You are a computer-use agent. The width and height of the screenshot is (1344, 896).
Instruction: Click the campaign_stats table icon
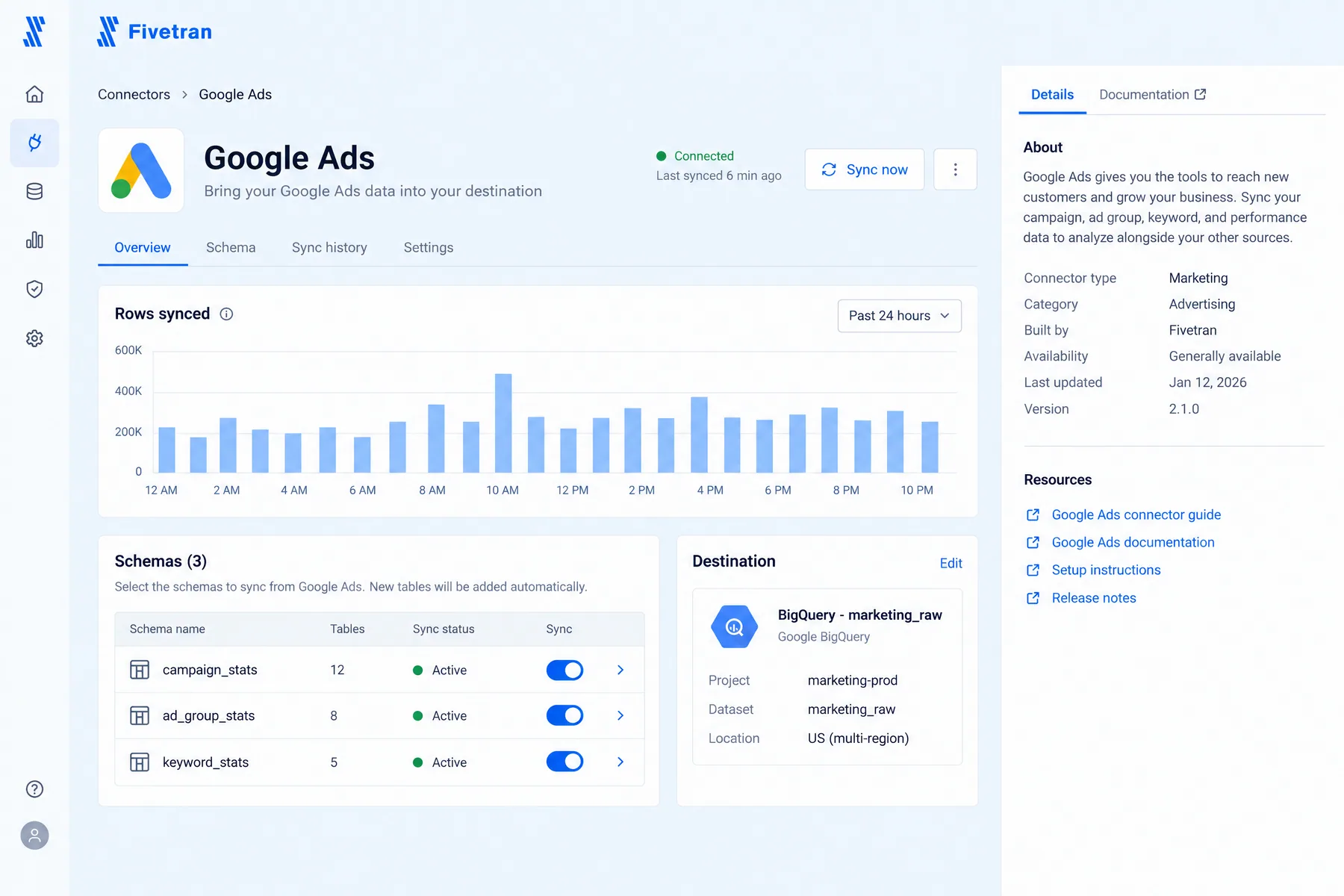[140, 670]
